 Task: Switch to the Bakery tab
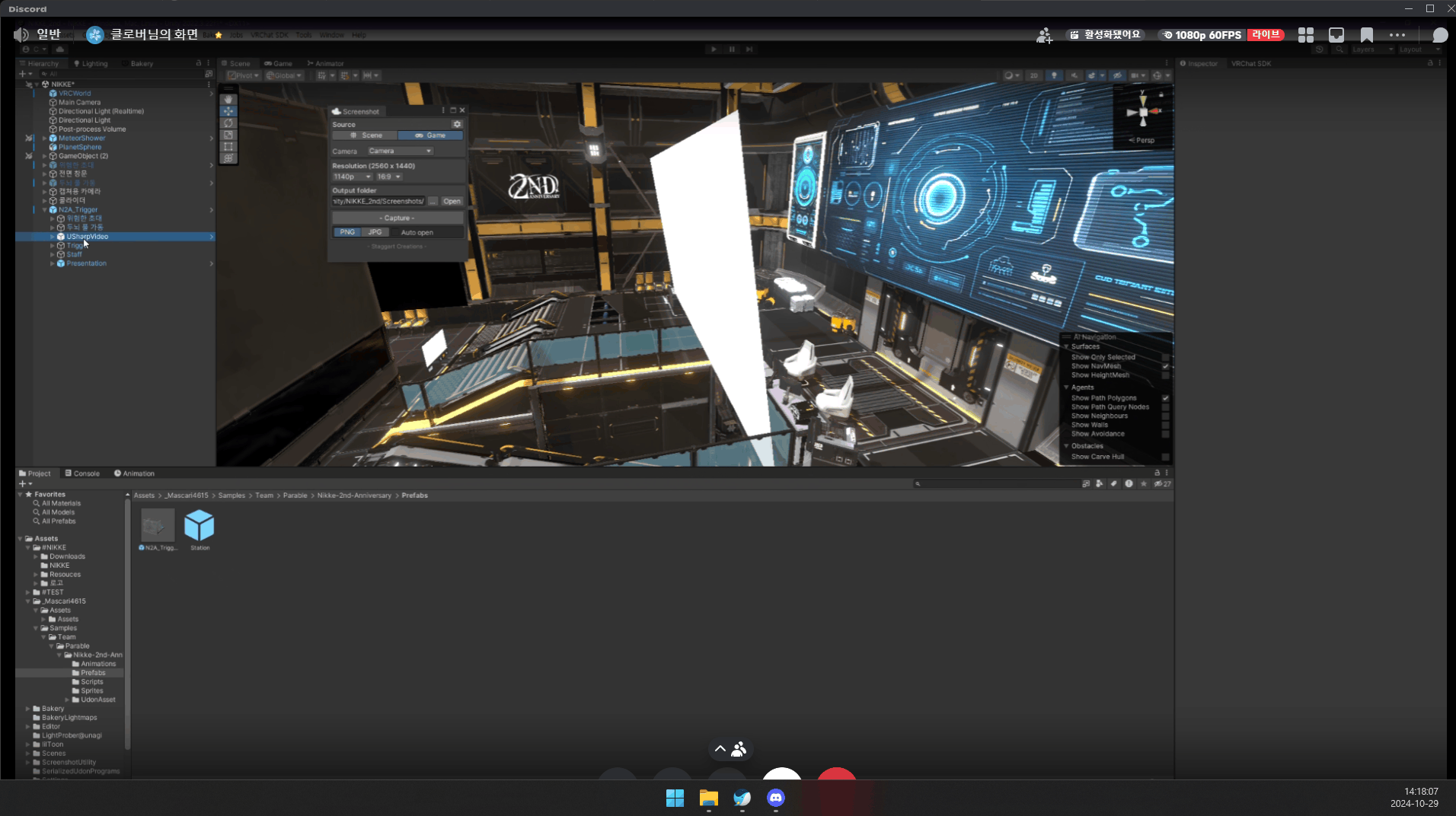[x=138, y=64]
